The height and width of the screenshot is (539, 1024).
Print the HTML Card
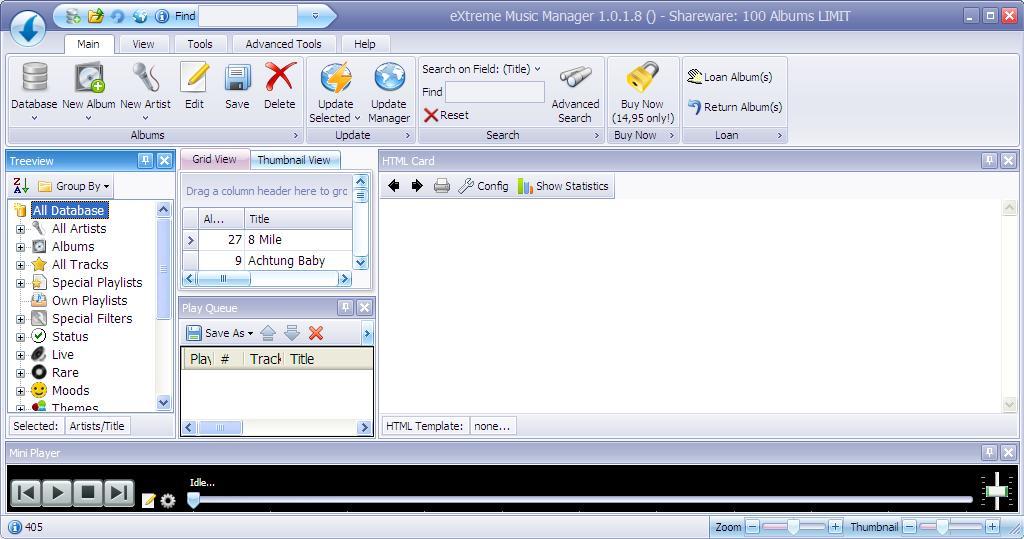[441, 186]
